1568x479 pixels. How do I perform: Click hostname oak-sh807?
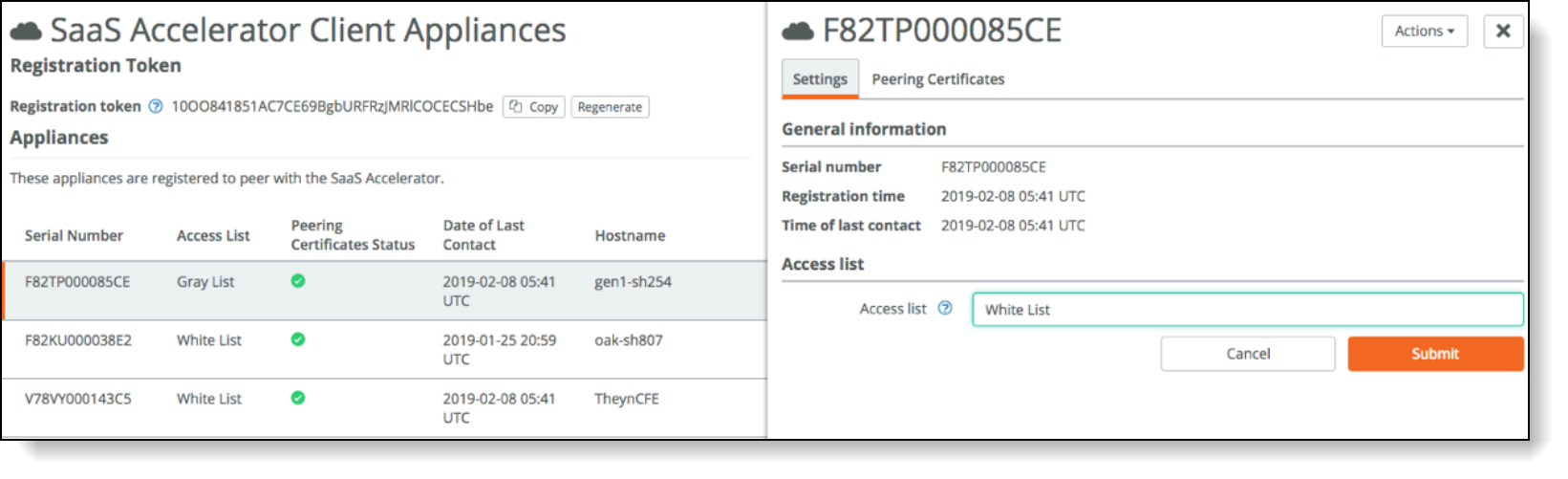point(628,340)
